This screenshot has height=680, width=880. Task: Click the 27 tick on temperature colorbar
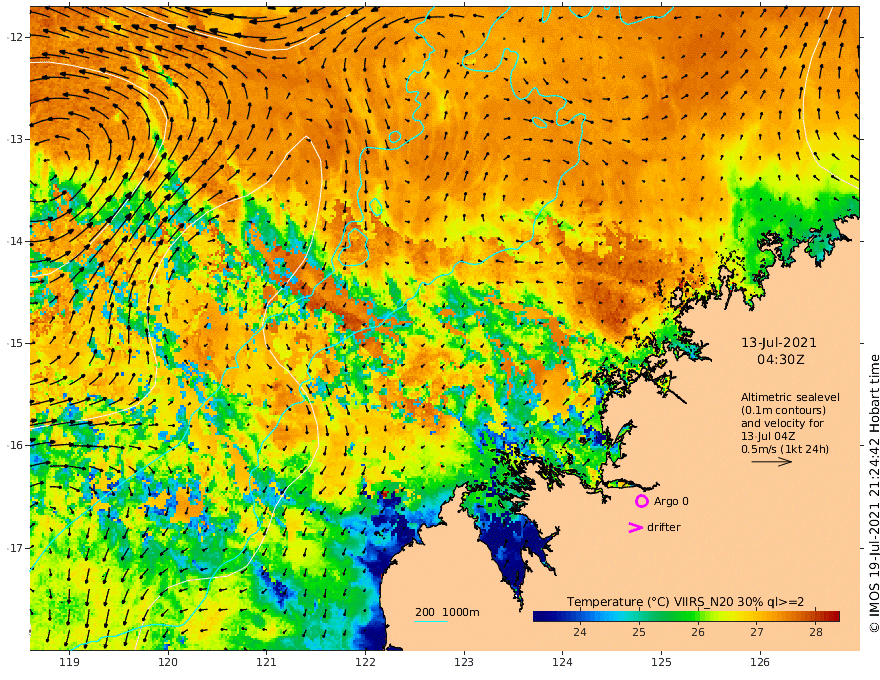pos(757,632)
